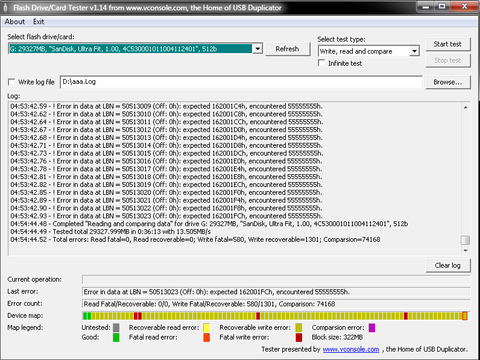Viewport: 480px width, 360px height.
Task: Click the log file path field D:\aaa.Log
Action: [x=241, y=82]
